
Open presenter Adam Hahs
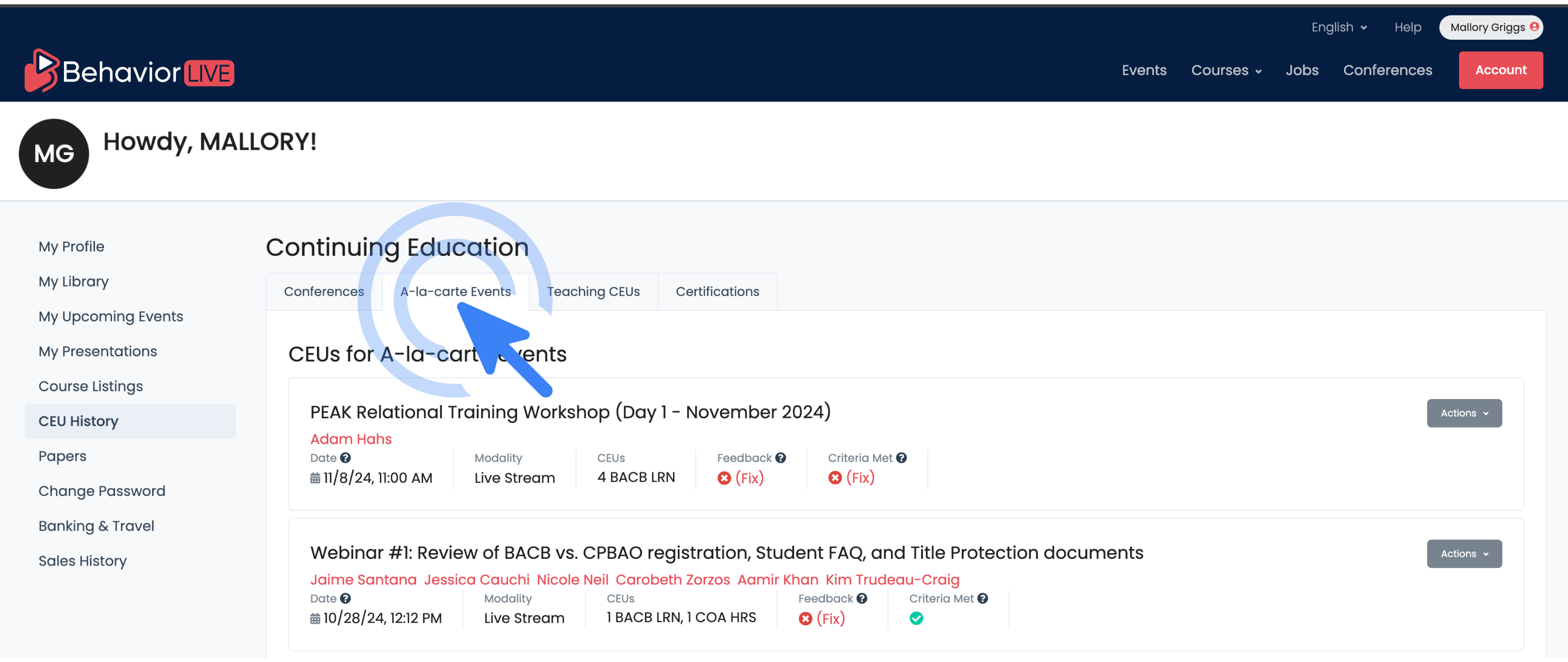tap(351, 439)
